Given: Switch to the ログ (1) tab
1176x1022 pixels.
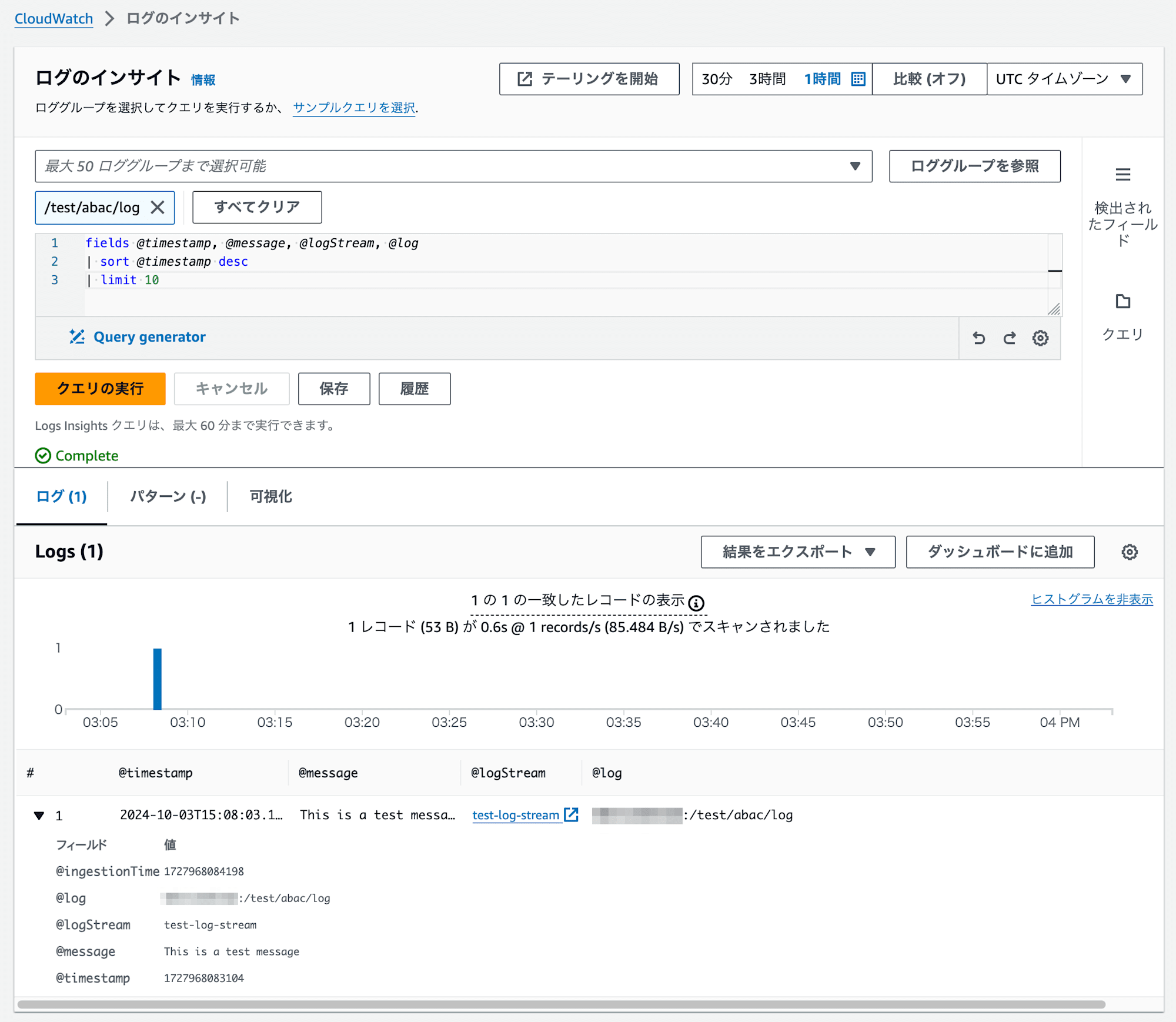Looking at the screenshot, I should pos(61,497).
